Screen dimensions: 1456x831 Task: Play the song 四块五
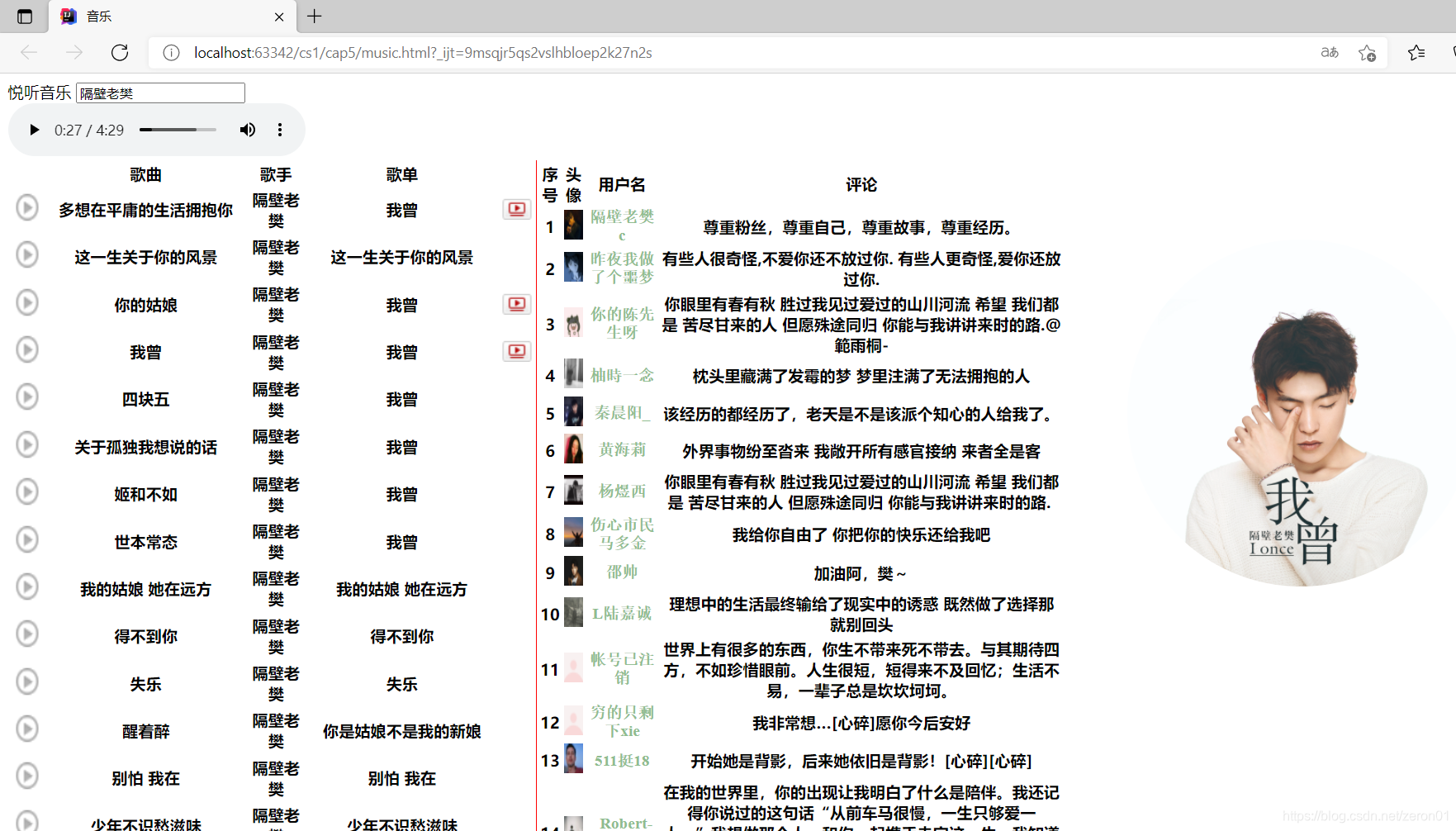tap(27, 397)
